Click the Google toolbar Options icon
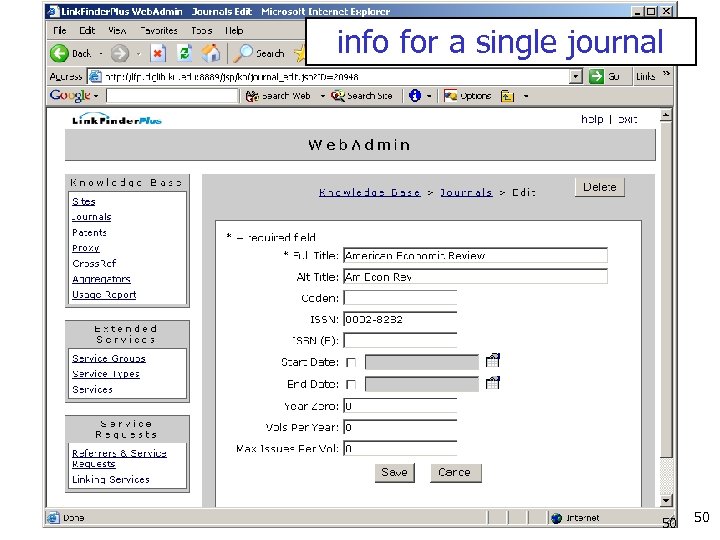720x540 pixels. (450, 96)
